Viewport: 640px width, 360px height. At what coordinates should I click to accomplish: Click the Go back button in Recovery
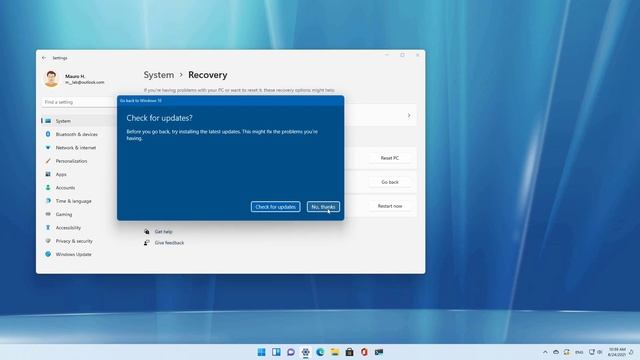[x=389, y=182]
